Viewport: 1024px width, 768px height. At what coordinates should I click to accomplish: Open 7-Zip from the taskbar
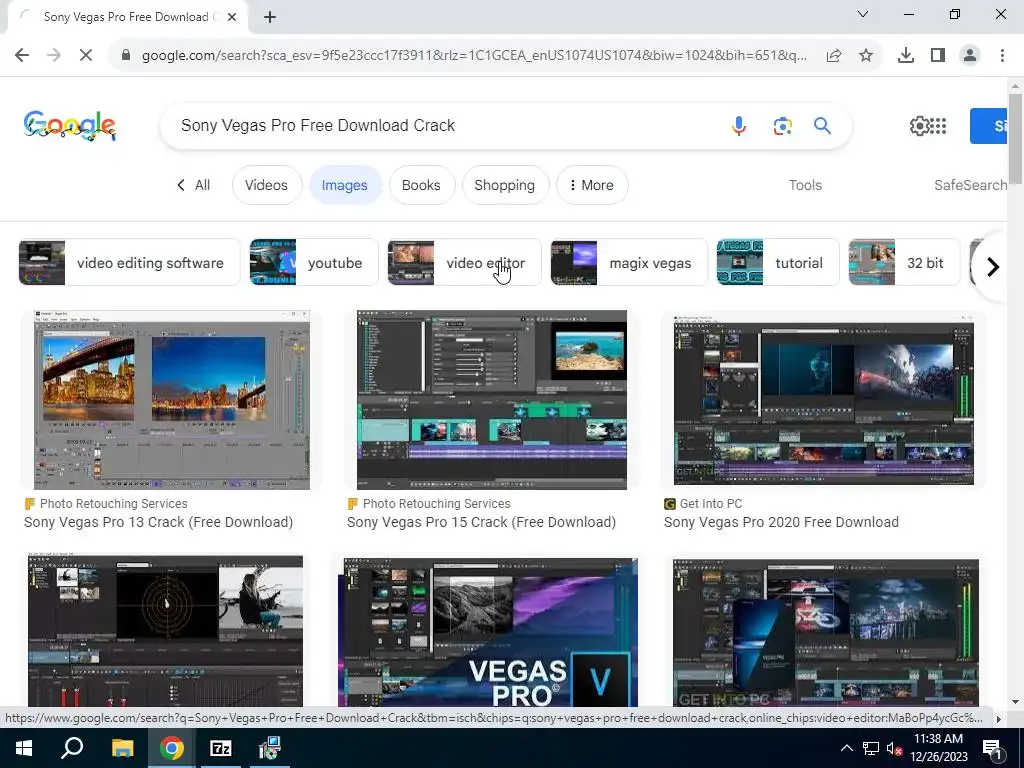coord(220,748)
